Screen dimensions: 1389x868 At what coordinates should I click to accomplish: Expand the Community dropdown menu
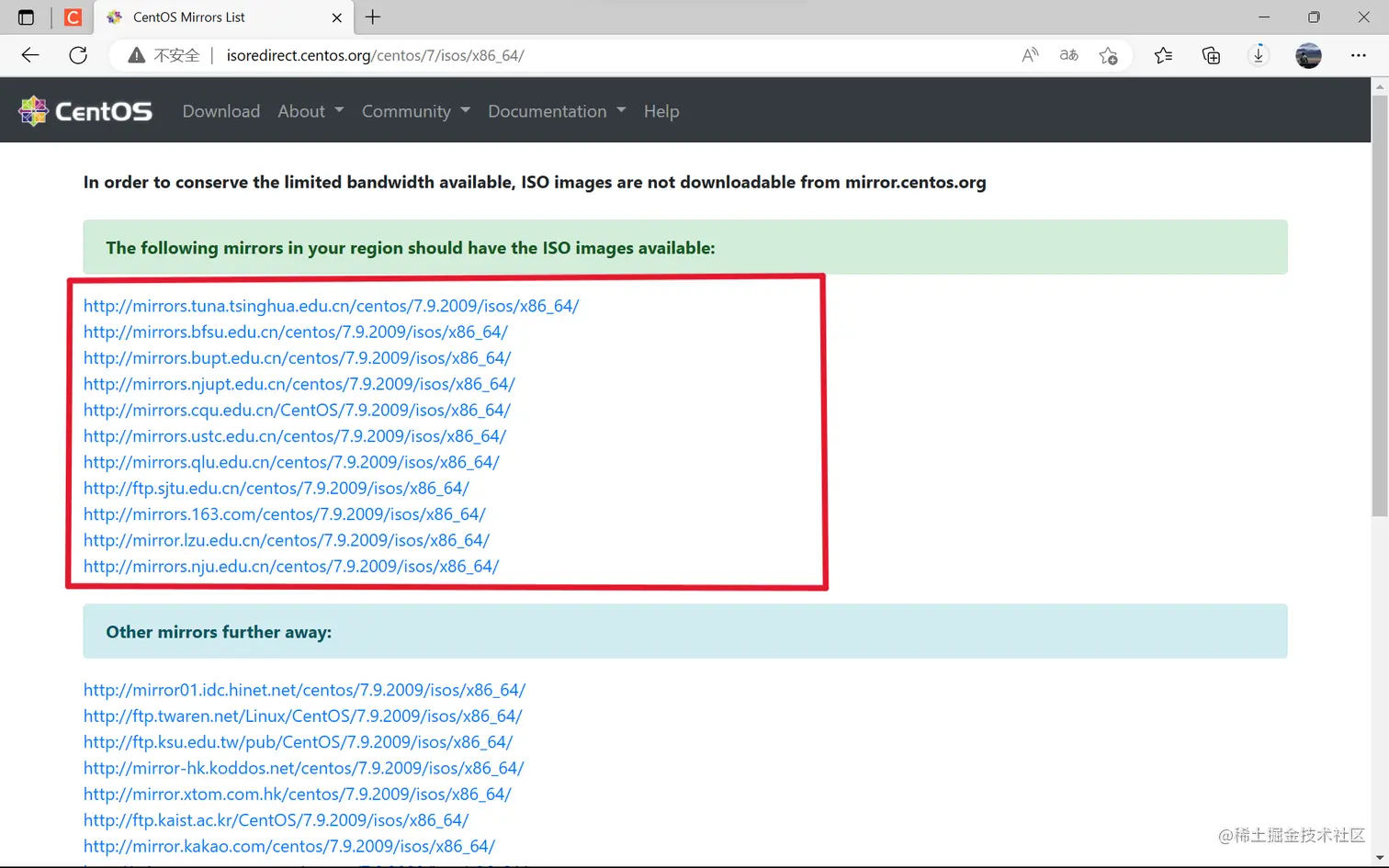tap(415, 111)
